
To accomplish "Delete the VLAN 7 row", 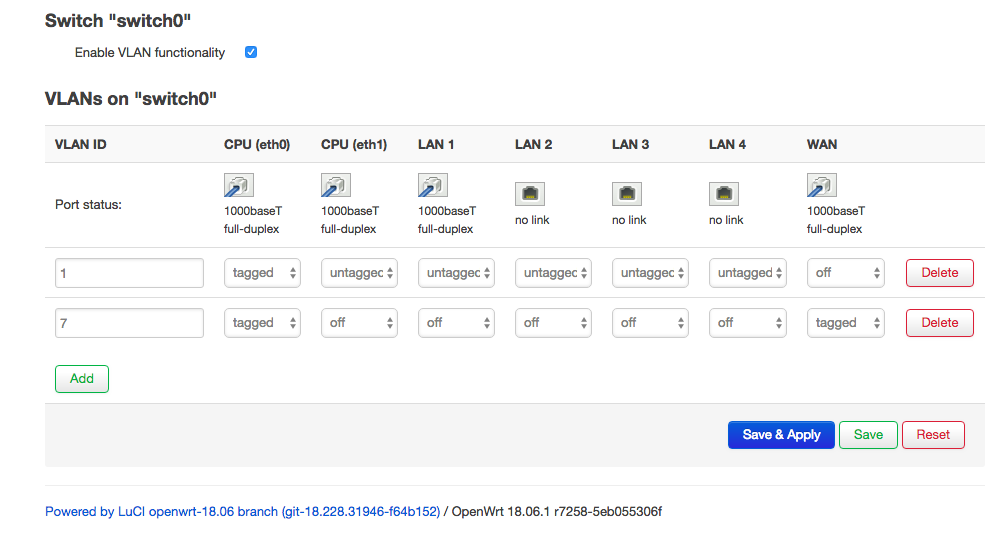I will coord(940,323).
